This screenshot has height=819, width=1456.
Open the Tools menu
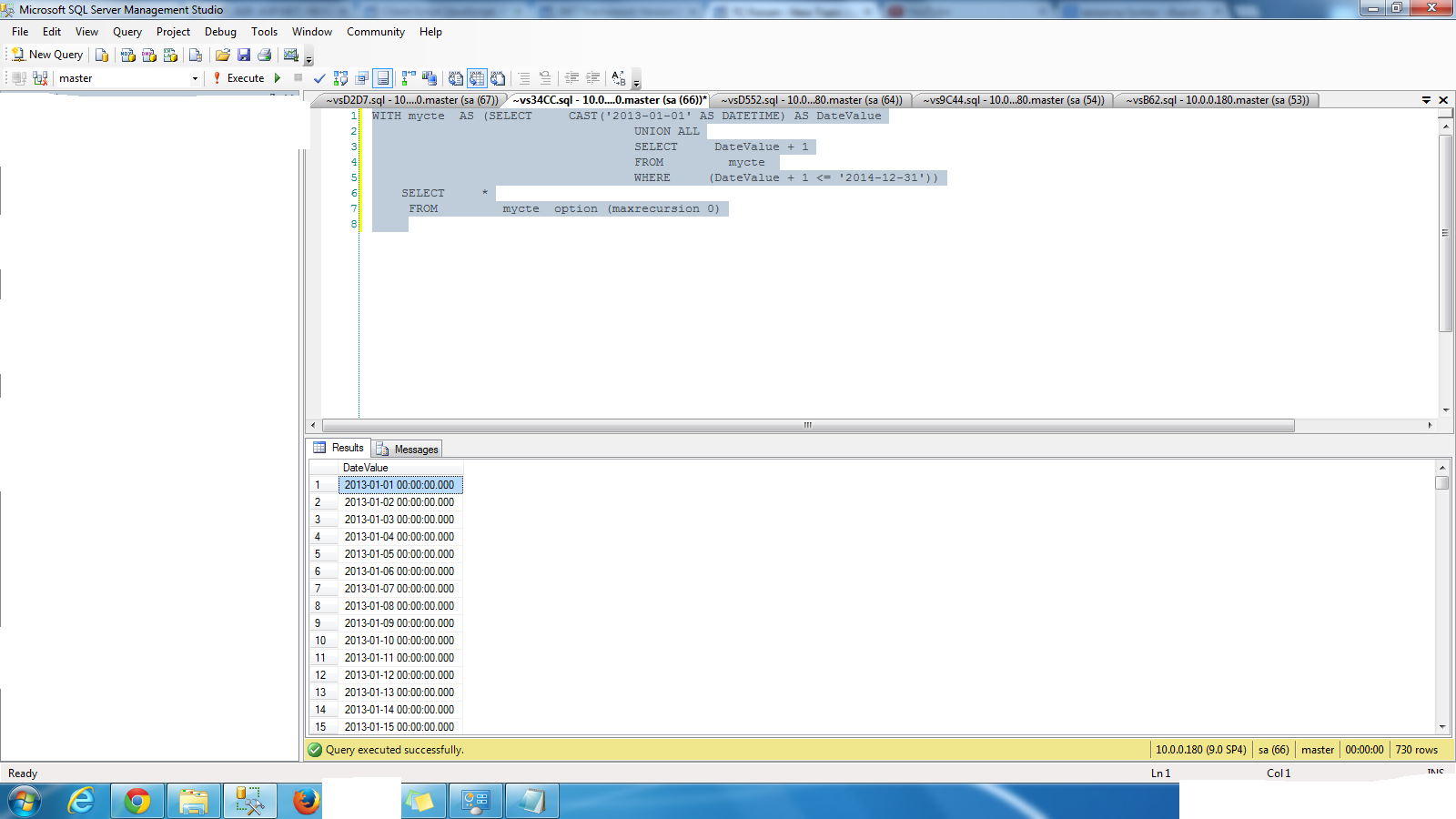click(265, 32)
